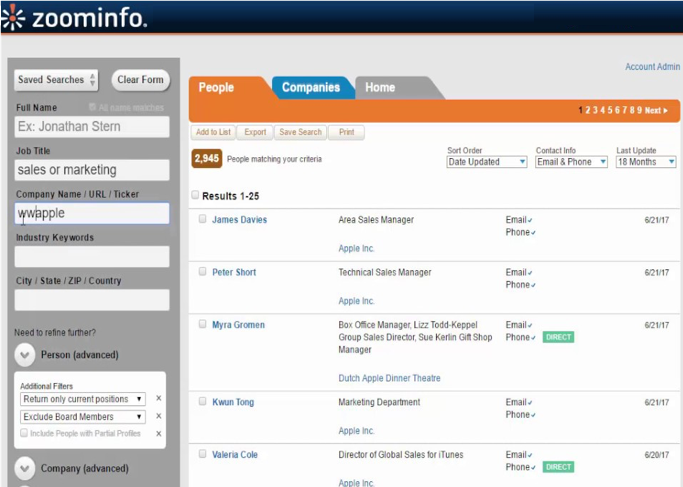Screen dimensions: 683x487
Task: Click 'Director of Global Sales for iTunes'
Action: [x=401, y=455]
